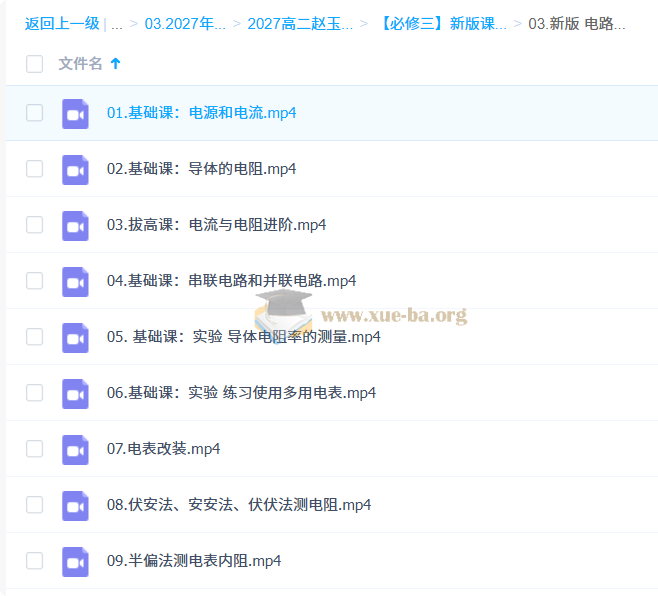Tick checkbox for 05. 基础课：实验 导体电阻率的测量.mp4

34,337
